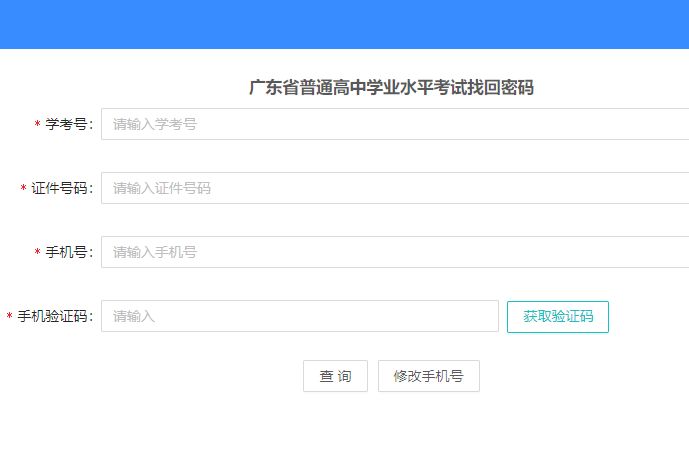Submit with the 查询 button

point(335,376)
